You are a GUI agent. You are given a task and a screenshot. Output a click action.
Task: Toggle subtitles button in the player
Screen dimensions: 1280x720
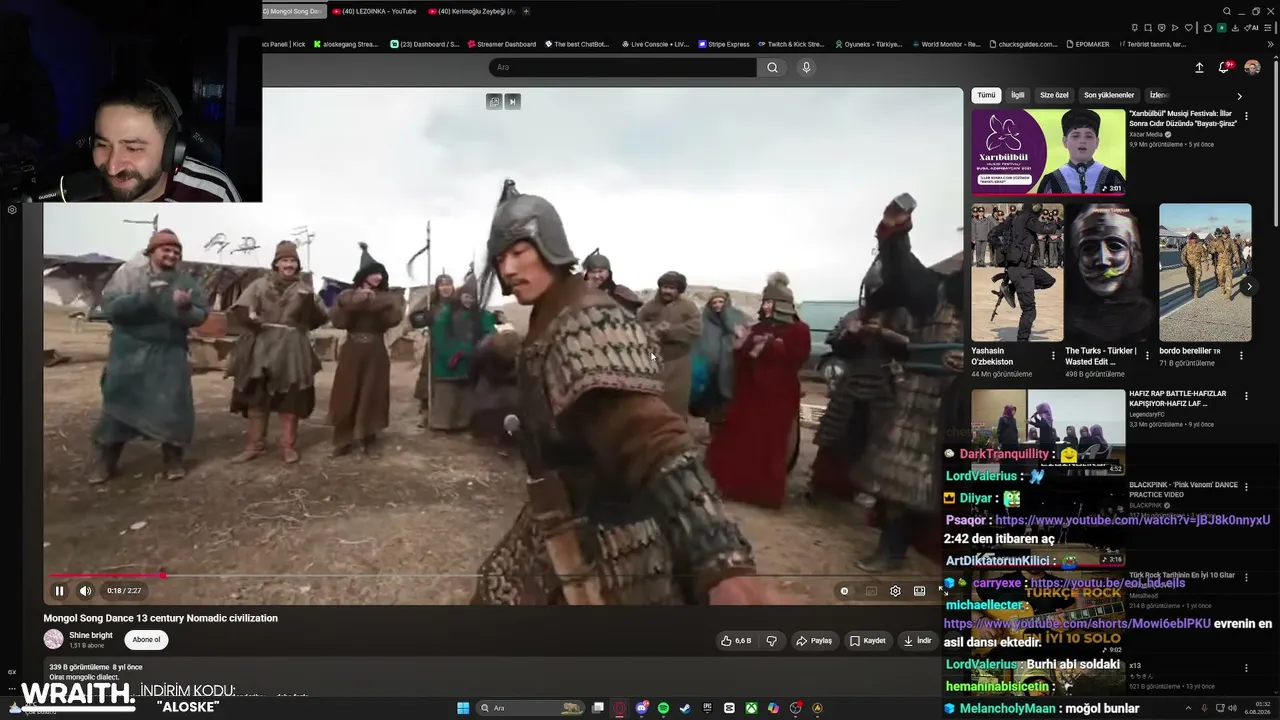[871, 591]
